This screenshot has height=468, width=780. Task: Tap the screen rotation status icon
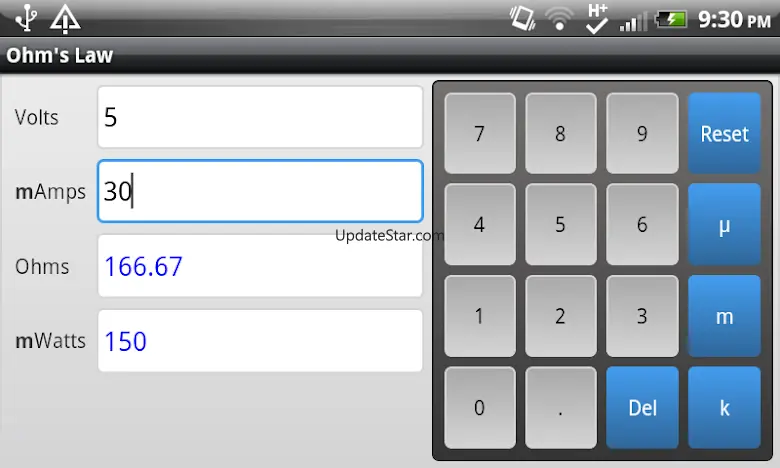point(522,18)
